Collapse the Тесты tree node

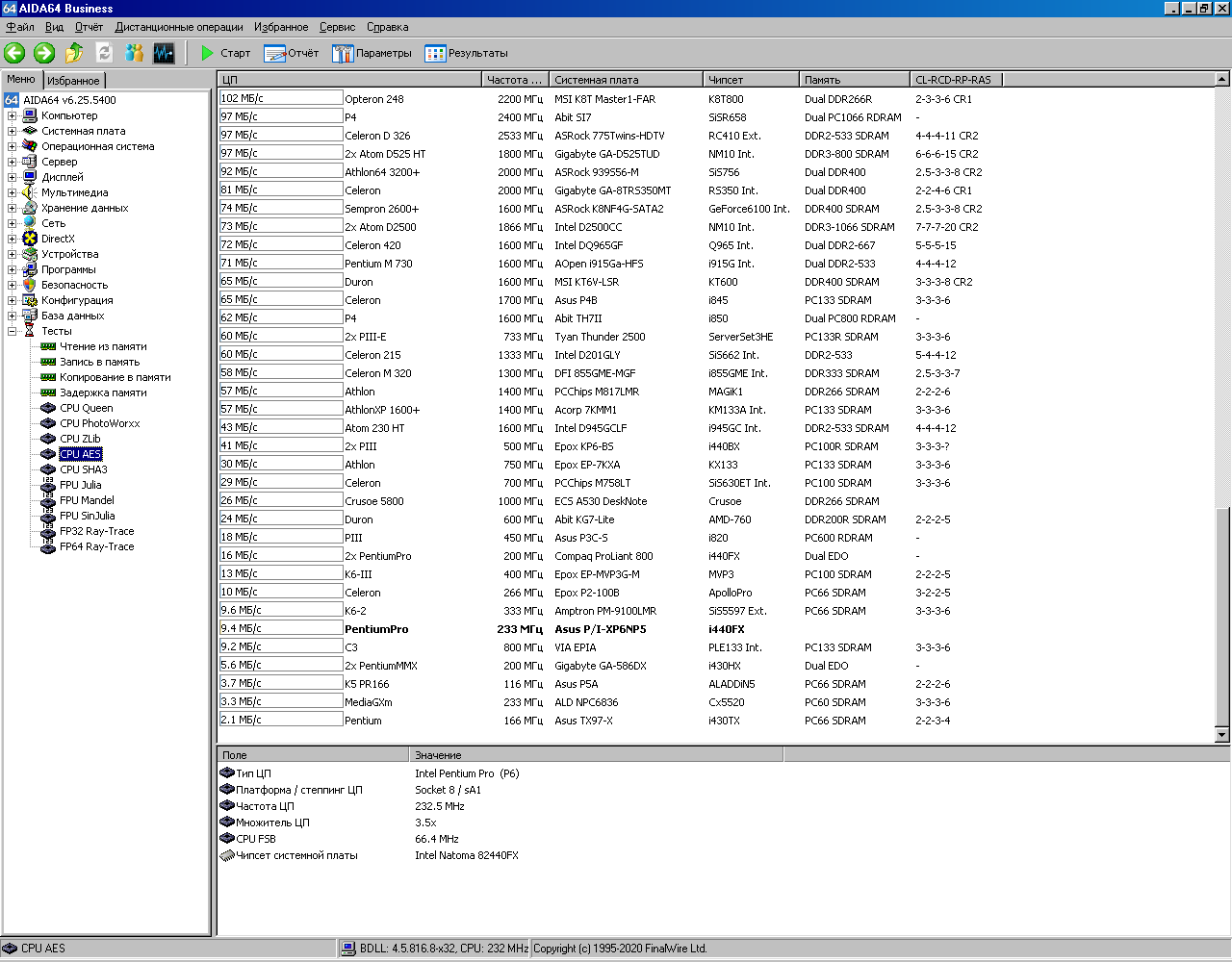click(12, 331)
